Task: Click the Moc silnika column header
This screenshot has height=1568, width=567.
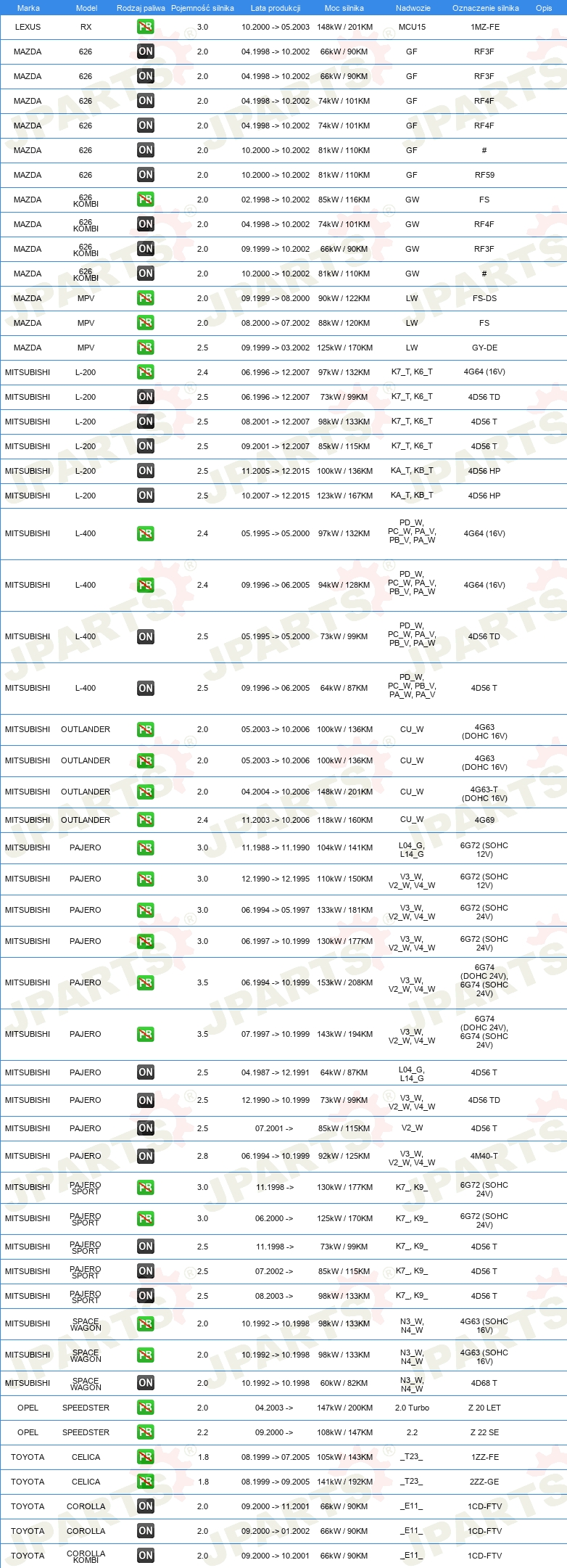Action: tap(344, 8)
